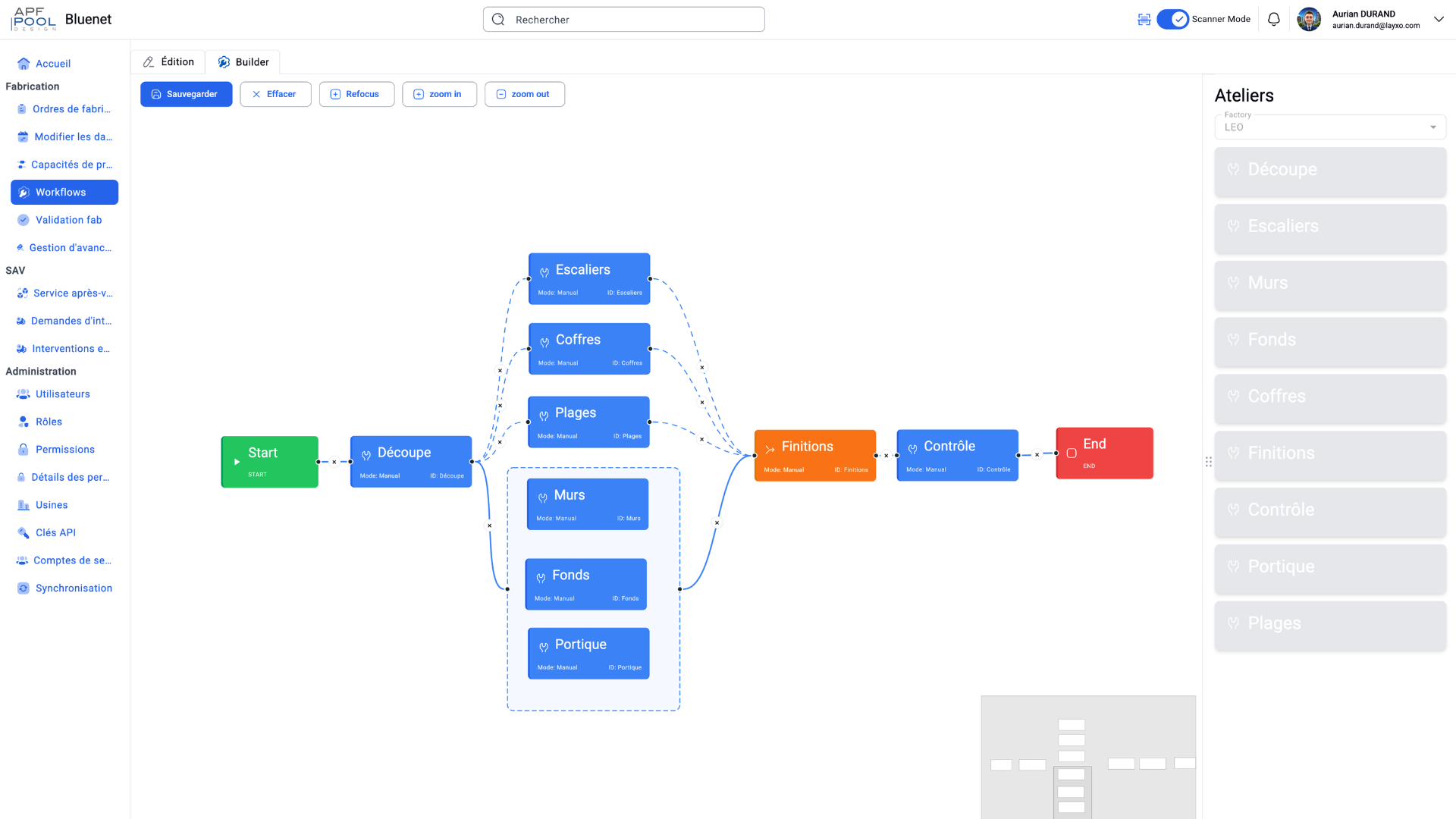Image resolution: width=1456 pixels, height=819 pixels.
Task: Click the zoom out button
Action: [524, 94]
